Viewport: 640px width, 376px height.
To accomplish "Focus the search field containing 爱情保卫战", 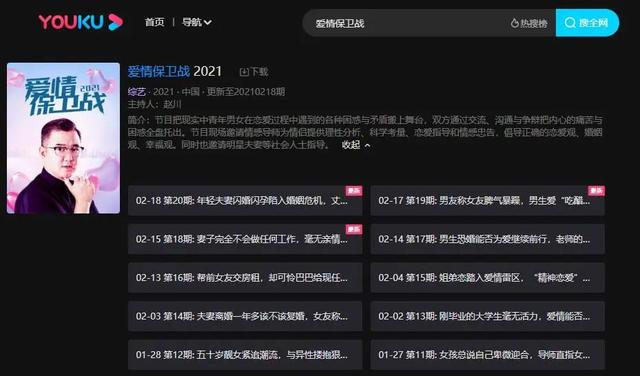I will click(408, 23).
